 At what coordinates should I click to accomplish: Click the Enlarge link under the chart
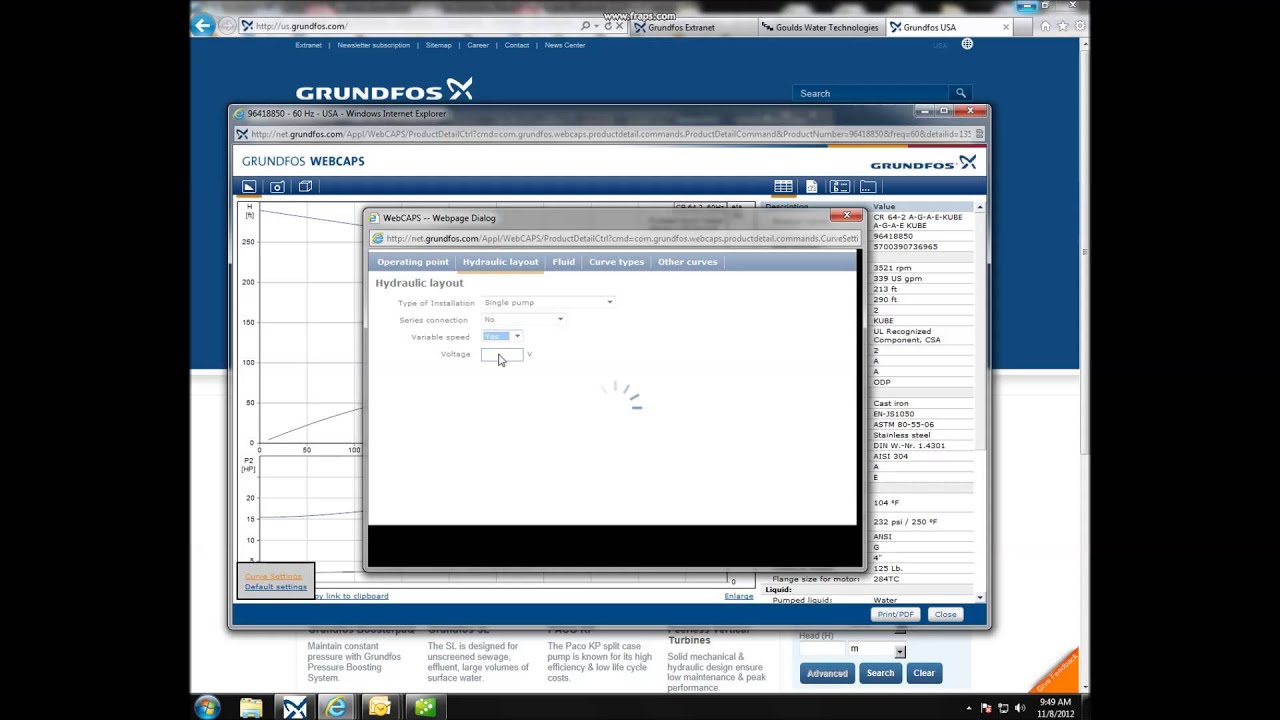(739, 596)
